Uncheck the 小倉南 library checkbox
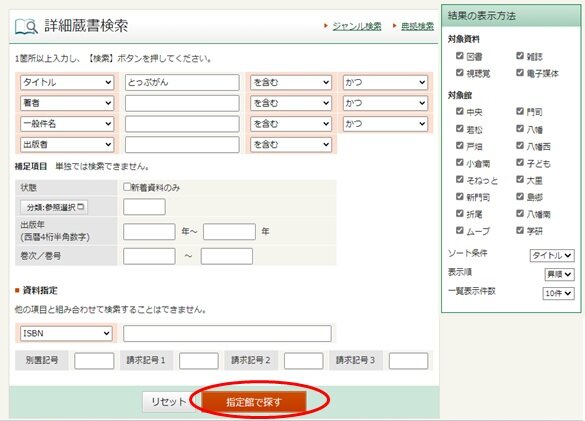This screenshot has height=421, width=585. click(x=460, y=162)
